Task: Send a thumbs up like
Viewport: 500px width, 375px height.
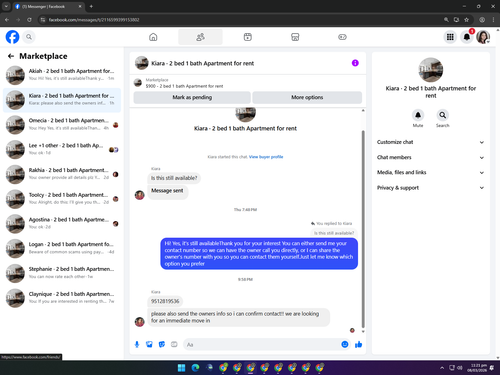Action: pos(359,344)
